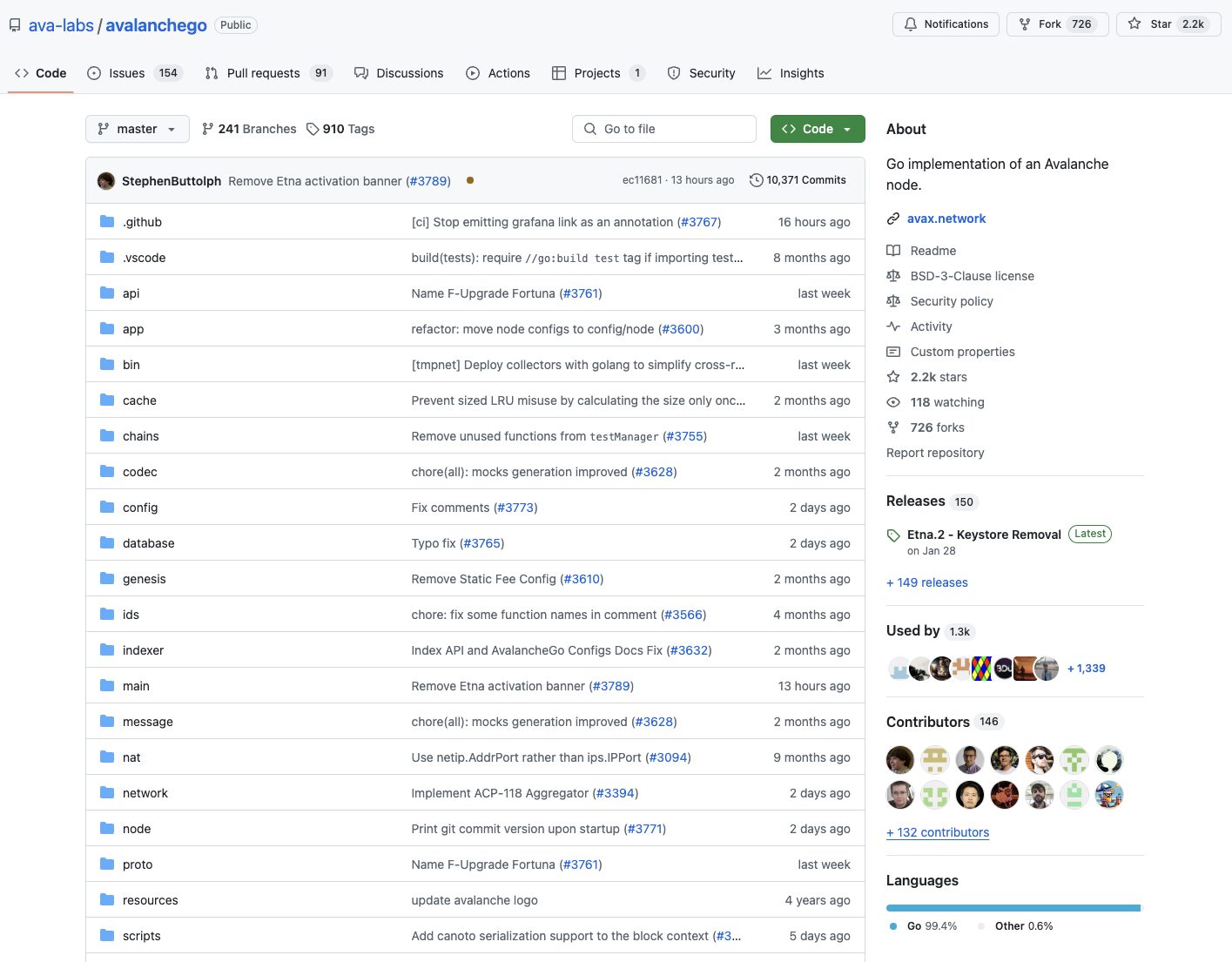Click the link icon beside avax.network
This screenshot has height=962, width=1232.
[x=893, y=219]
